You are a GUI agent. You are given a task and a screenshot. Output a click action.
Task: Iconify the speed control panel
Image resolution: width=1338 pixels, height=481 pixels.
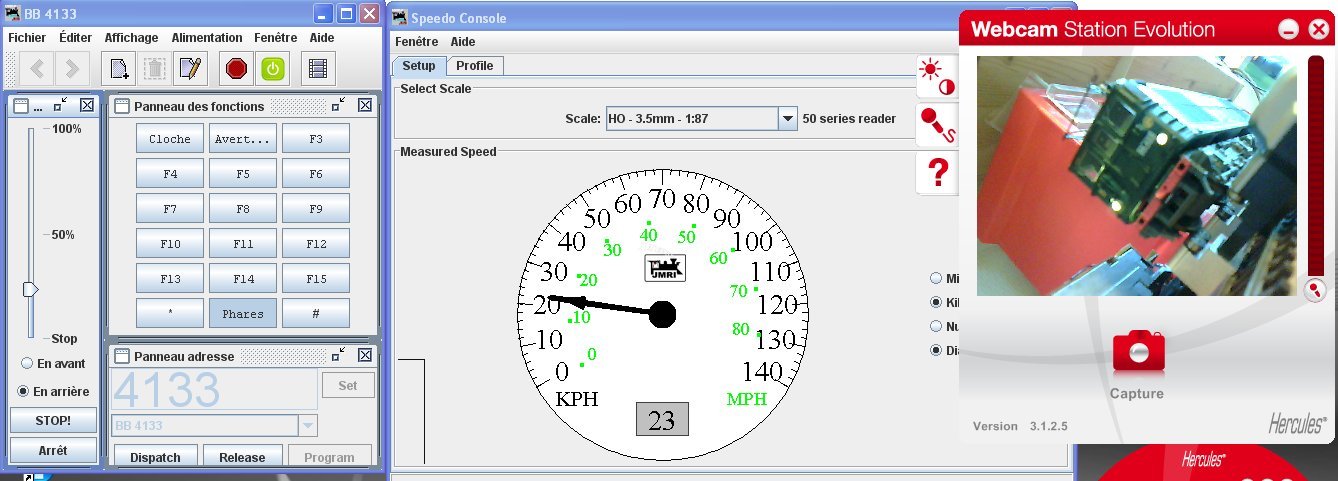(x=61, y=104)
